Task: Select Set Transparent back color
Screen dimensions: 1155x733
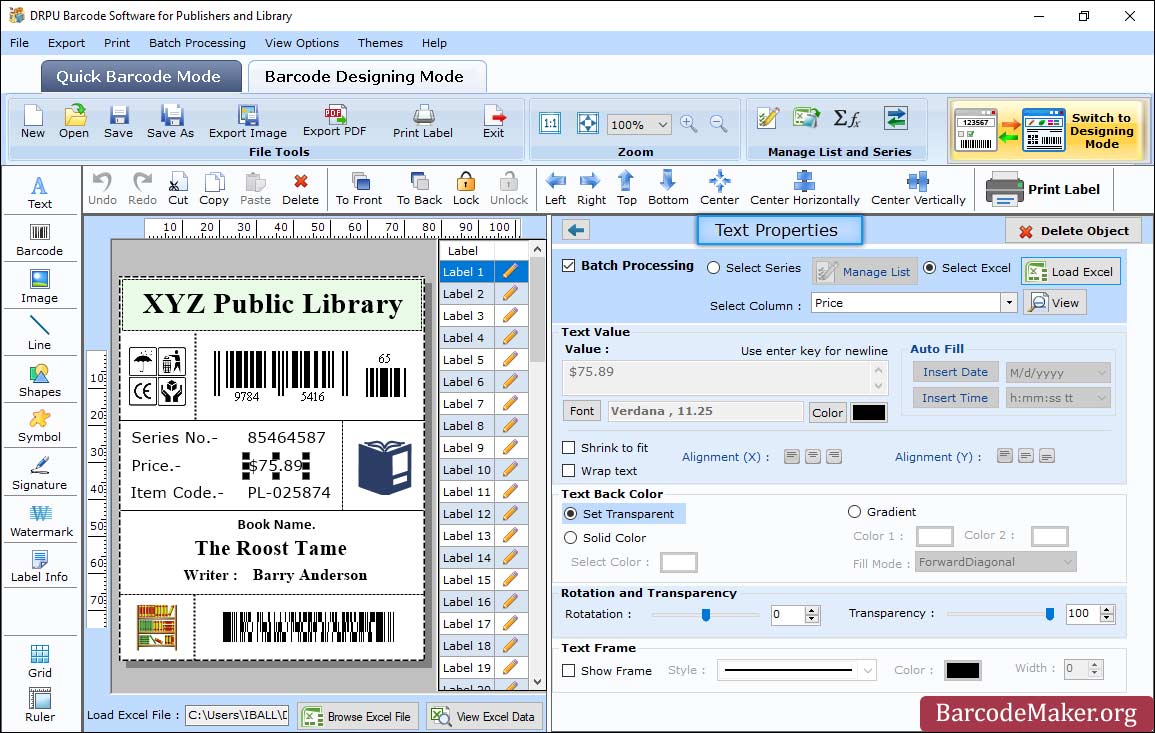Action: [570, 513]
